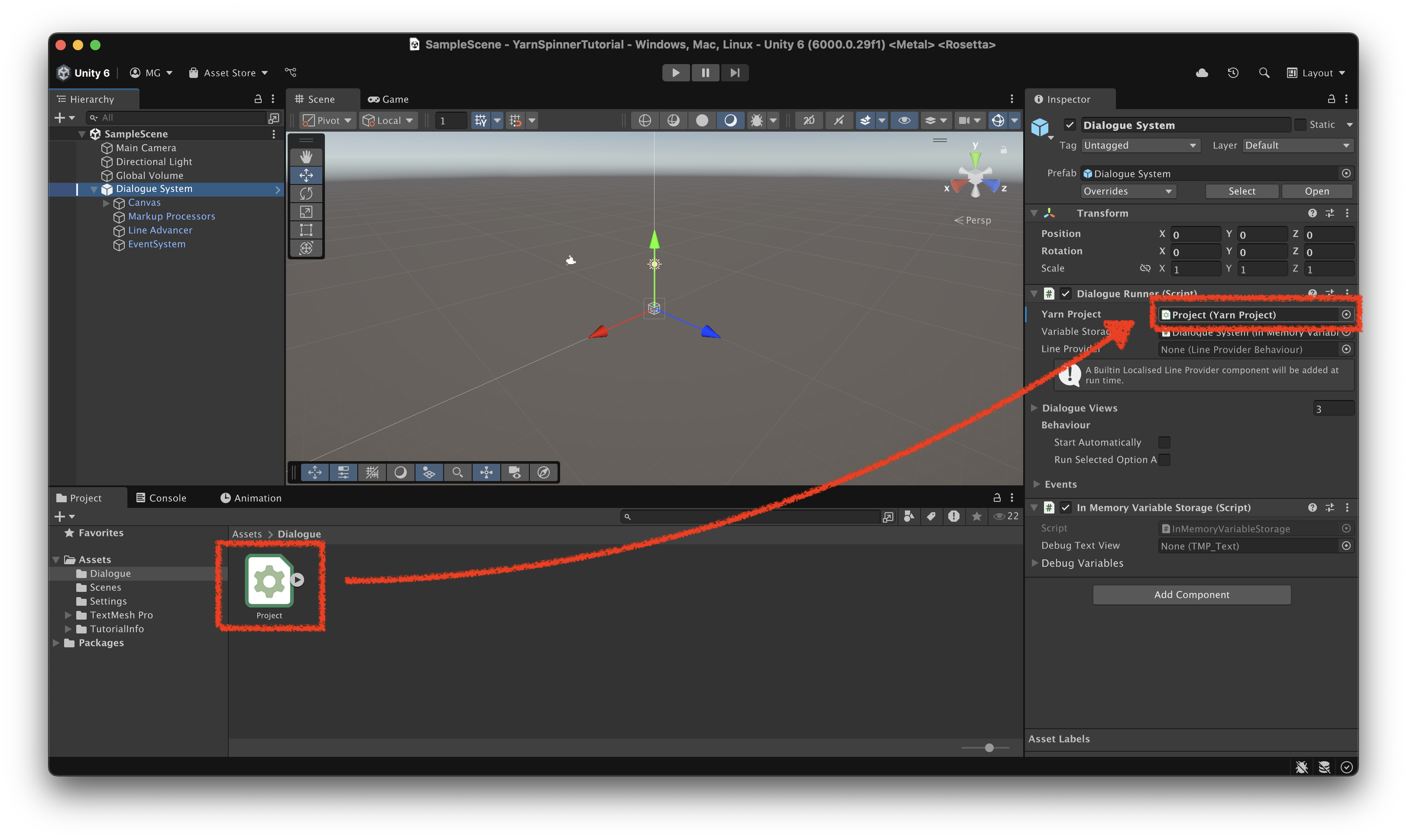Filter project by favorites star icon
The width and height of the screenshot is (1407, 840).
pyautogui.click(x=977, y=516)
